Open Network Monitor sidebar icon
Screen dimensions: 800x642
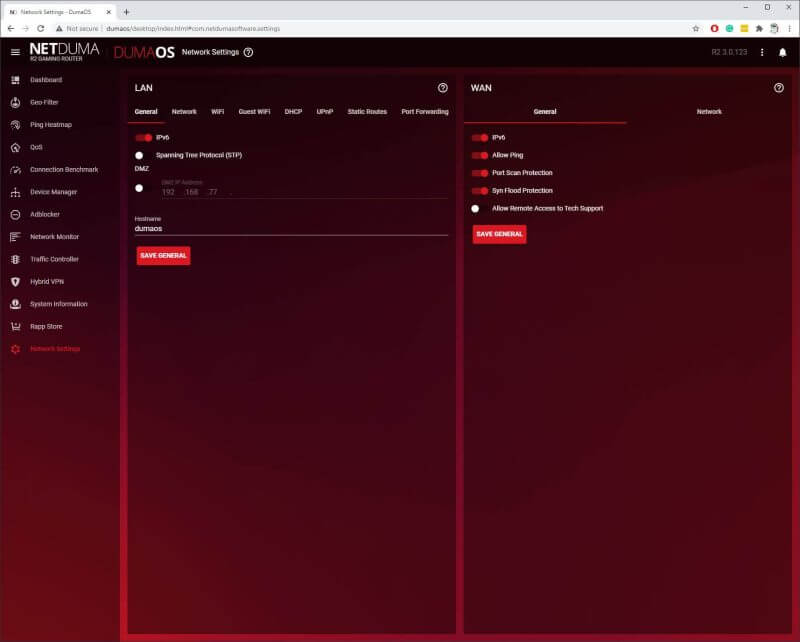[x=15, y=237]
